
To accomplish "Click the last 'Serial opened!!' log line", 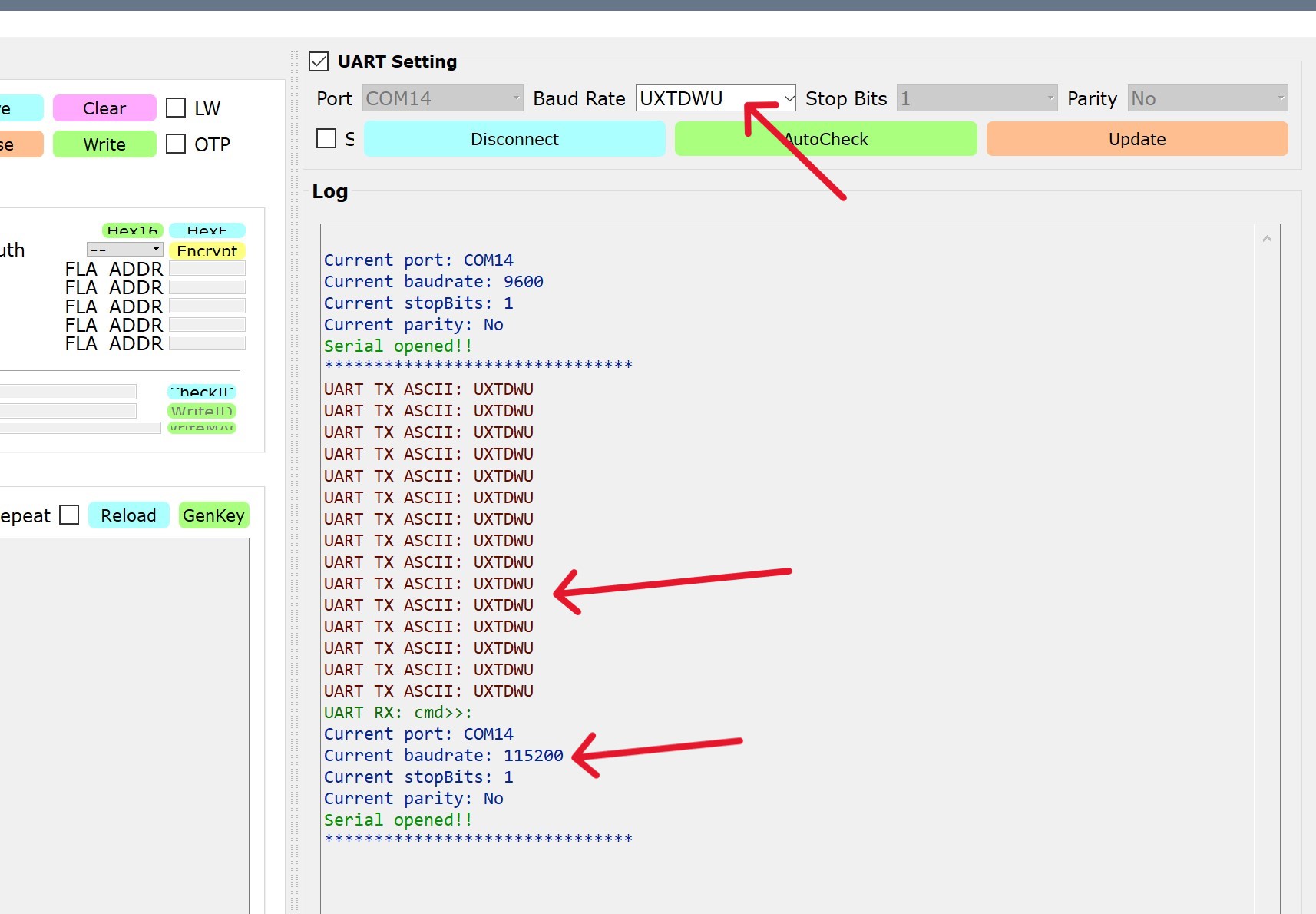I will pyautogui.click(x=398, y=820).
